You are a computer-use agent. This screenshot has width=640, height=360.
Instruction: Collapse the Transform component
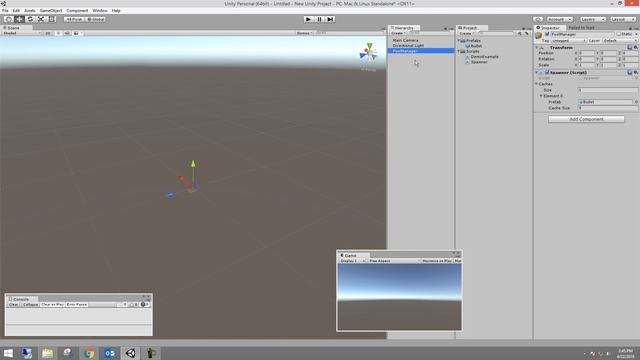(x=536, y=47)
